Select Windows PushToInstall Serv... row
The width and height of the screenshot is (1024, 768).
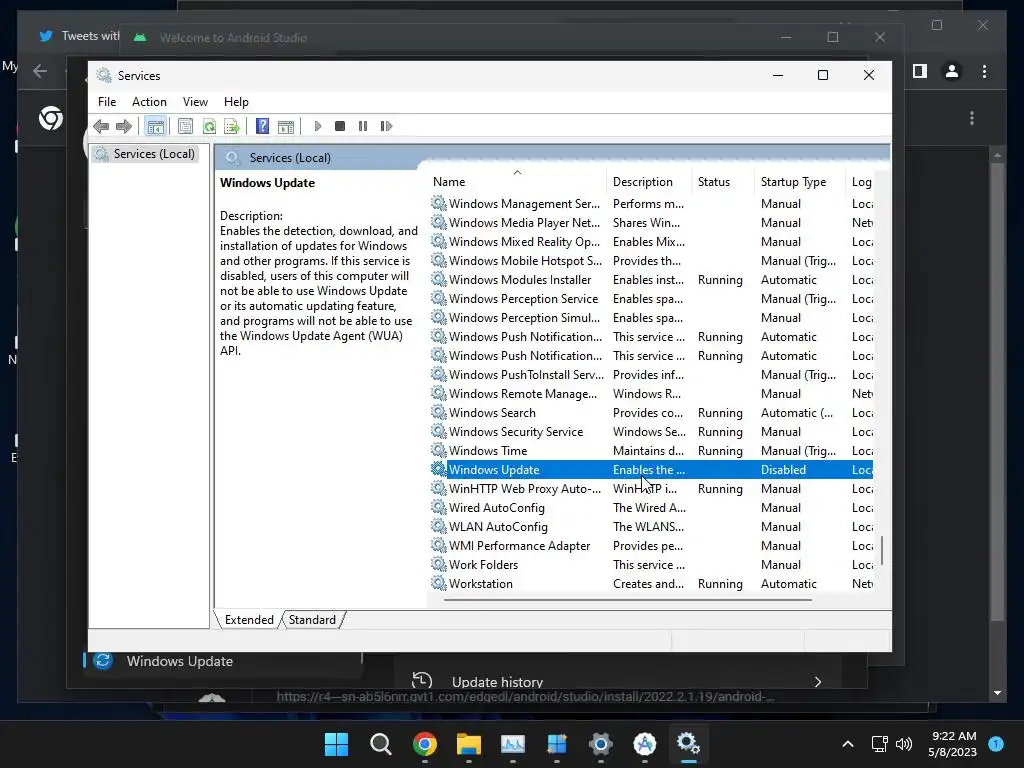(651, 375)
